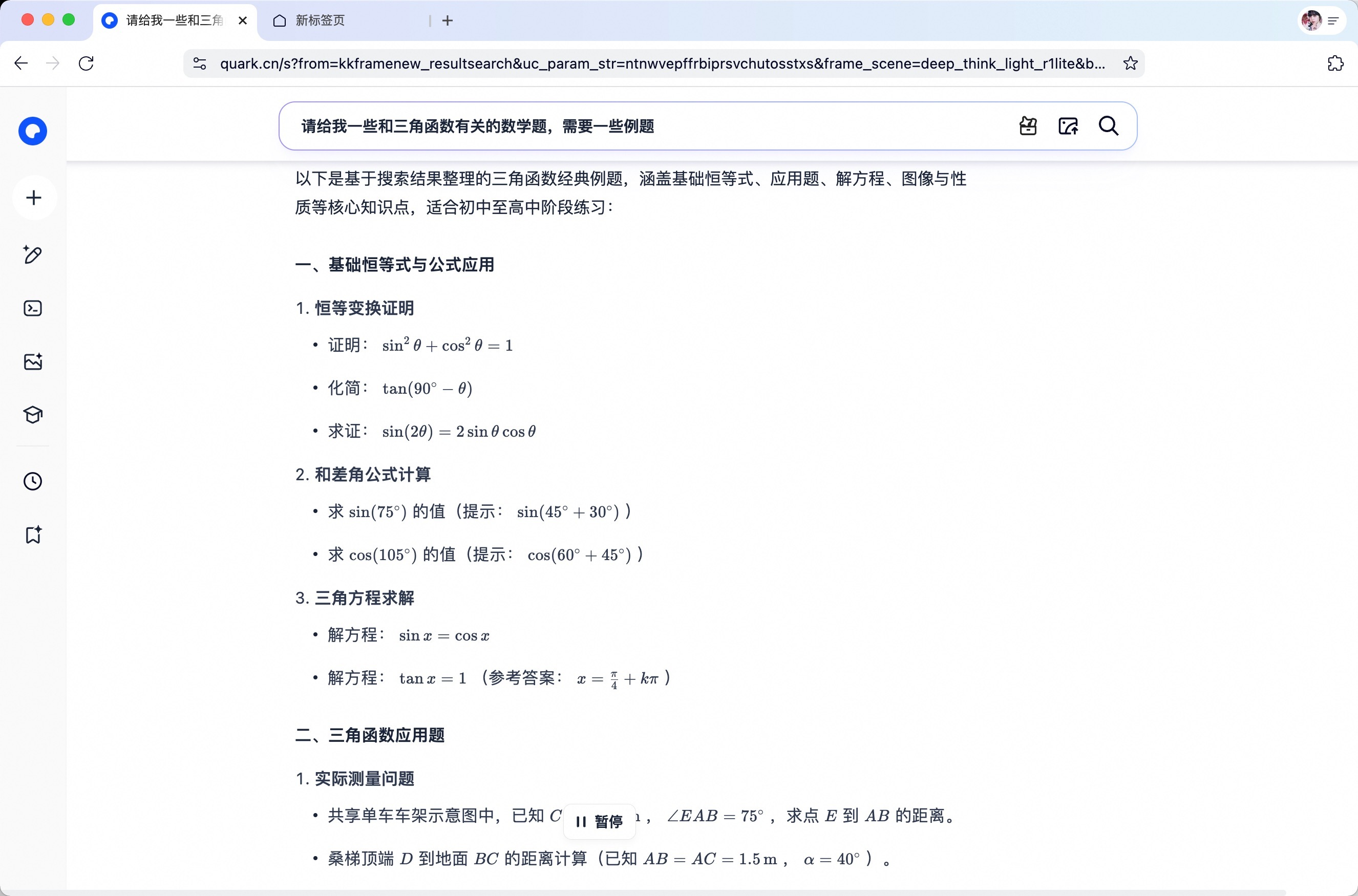Image resolution: width=1358 pixels, height=896 pixels.
Task: Open the terminal-style sidebar icon
Action: point(33,309)
